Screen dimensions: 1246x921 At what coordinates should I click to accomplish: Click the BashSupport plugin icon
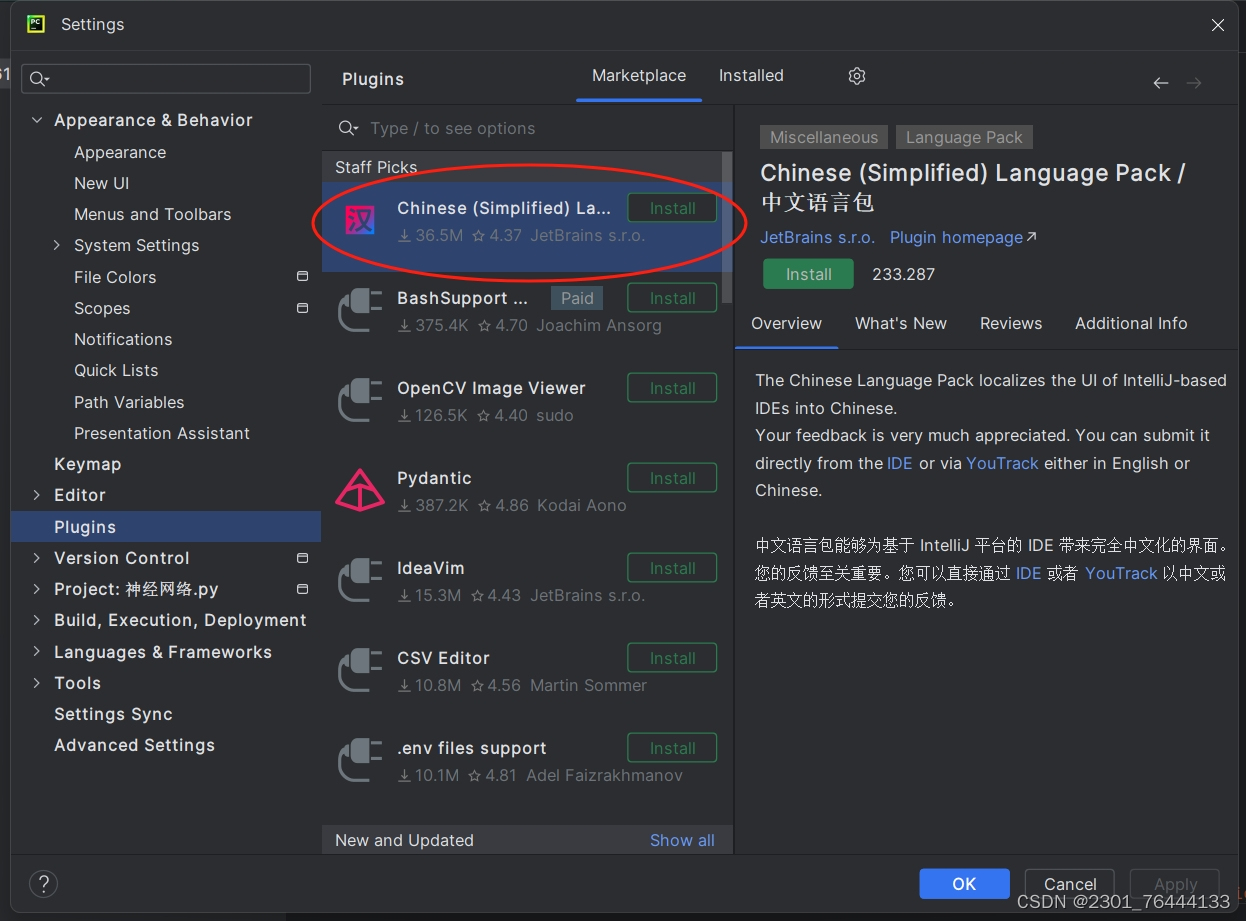point(360,311)
